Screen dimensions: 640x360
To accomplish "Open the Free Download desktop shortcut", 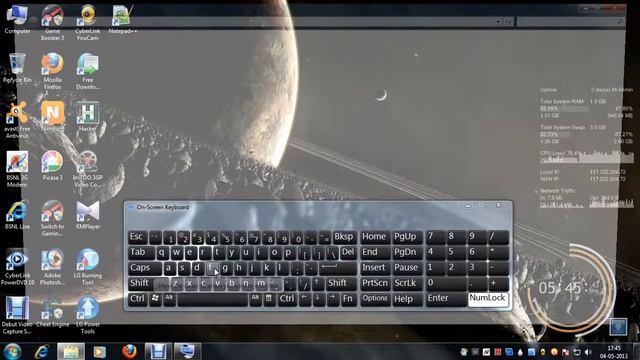I will (x=87, y=71).
